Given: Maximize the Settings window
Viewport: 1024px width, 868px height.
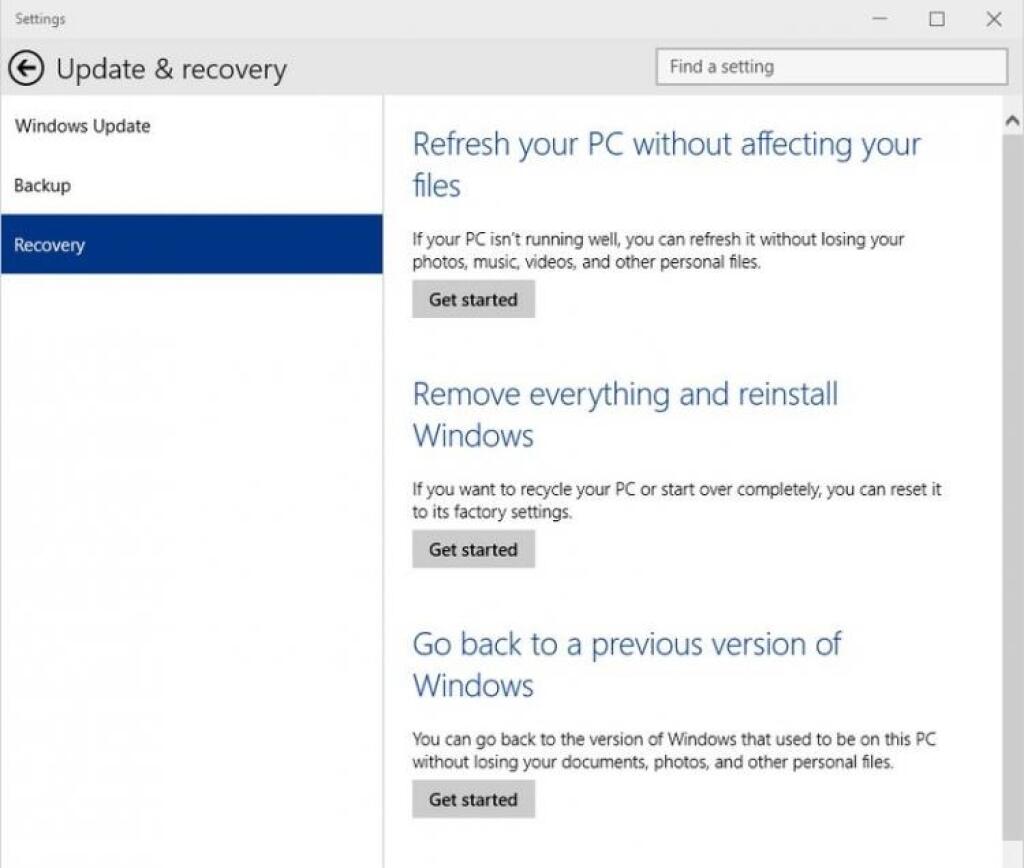Looking at the screenshot, I should [x=936, y=19].
